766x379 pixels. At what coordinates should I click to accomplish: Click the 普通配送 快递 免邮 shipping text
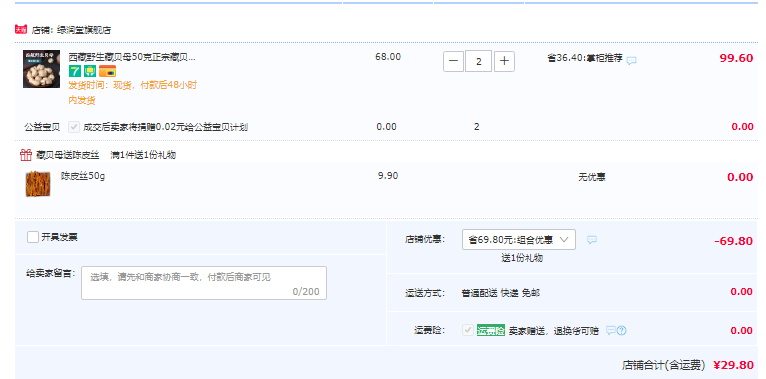(501, 293)
